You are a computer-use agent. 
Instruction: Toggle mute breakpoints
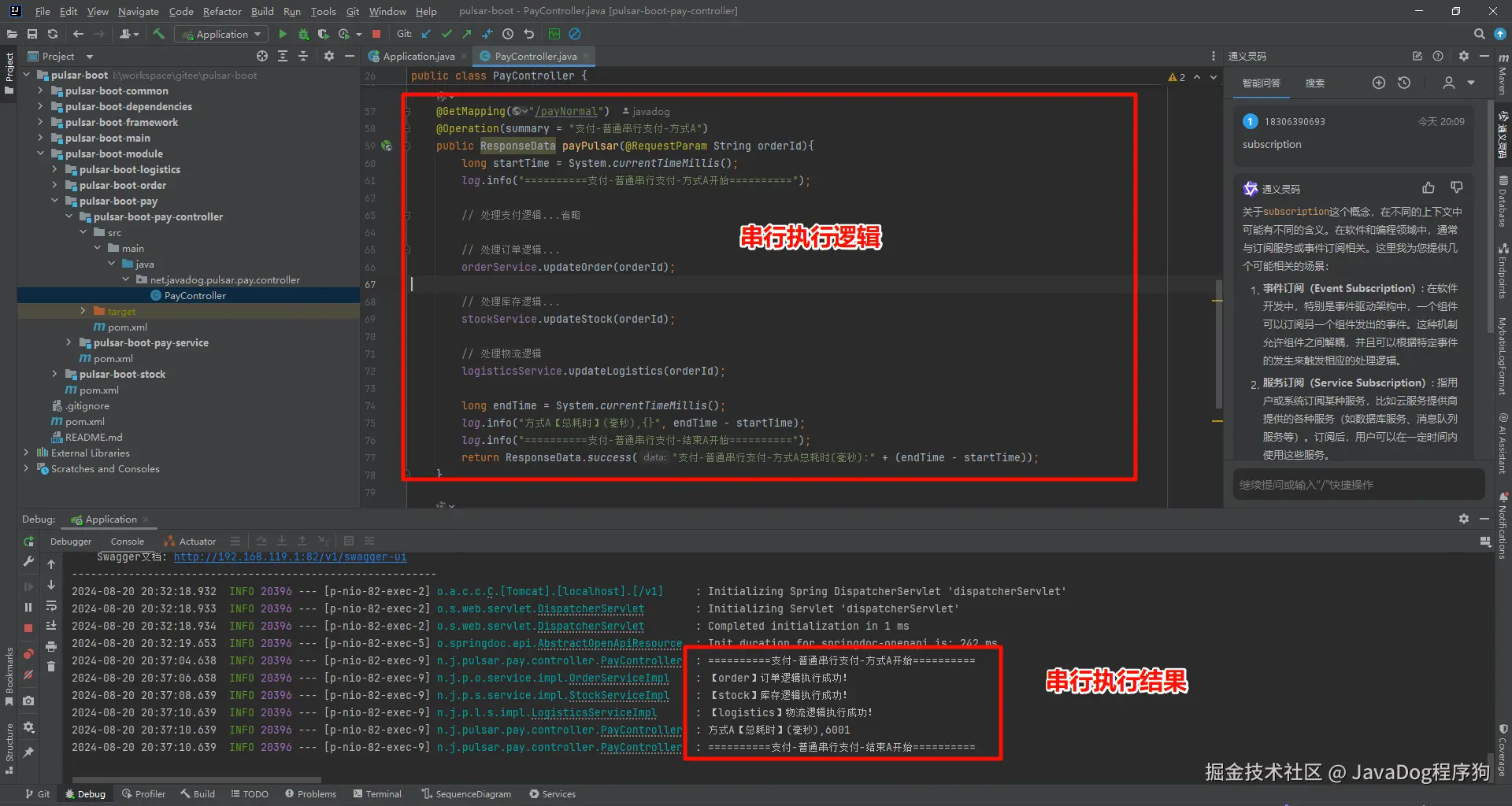[28, 675]
